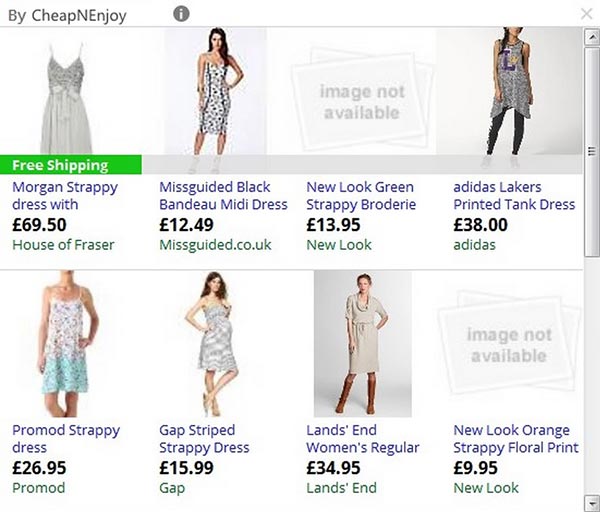The width and height of the screenshot is (600, 512).
Task: Open Missguided Black Bandeau Midi Dress link
Action: click(x=223, y=196)
